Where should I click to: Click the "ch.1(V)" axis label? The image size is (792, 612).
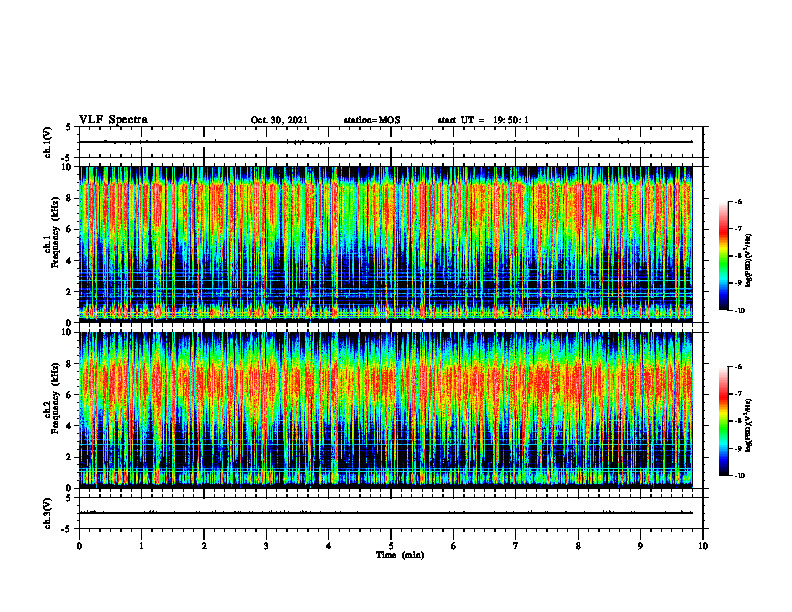coord(47,142)
